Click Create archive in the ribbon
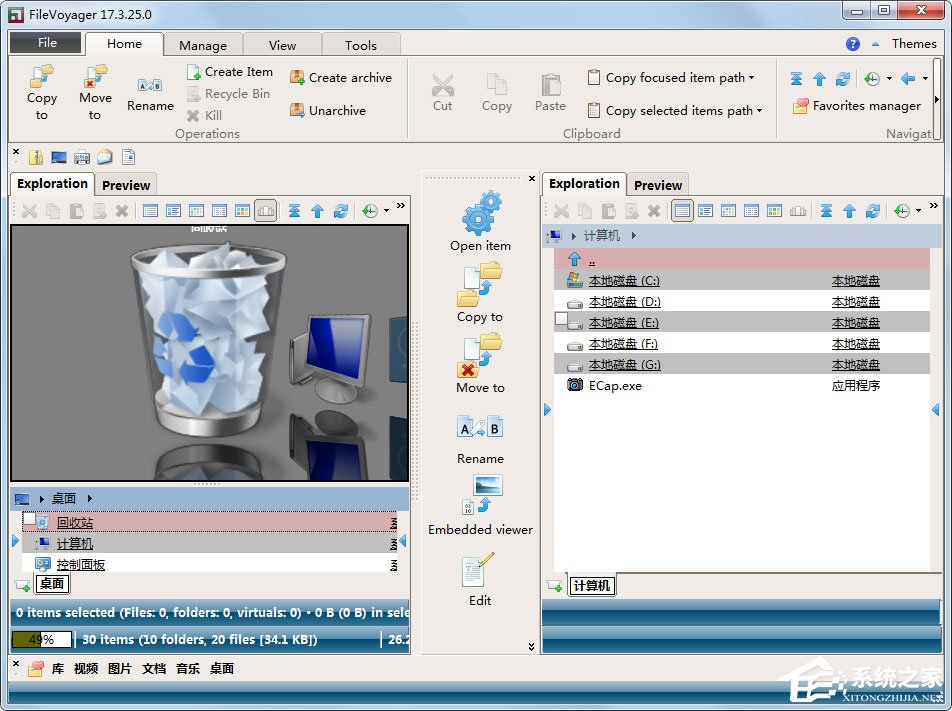 coord(341,77)
